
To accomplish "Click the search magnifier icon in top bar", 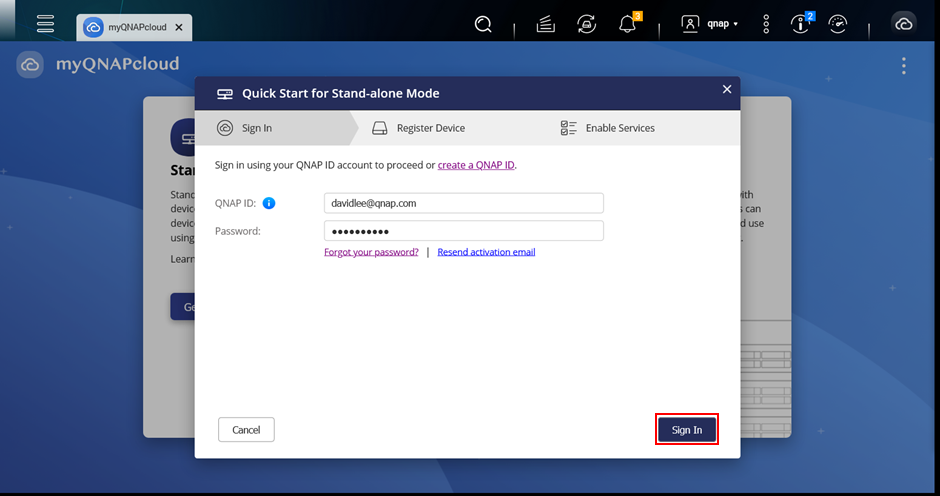I will tap(483, 24).
